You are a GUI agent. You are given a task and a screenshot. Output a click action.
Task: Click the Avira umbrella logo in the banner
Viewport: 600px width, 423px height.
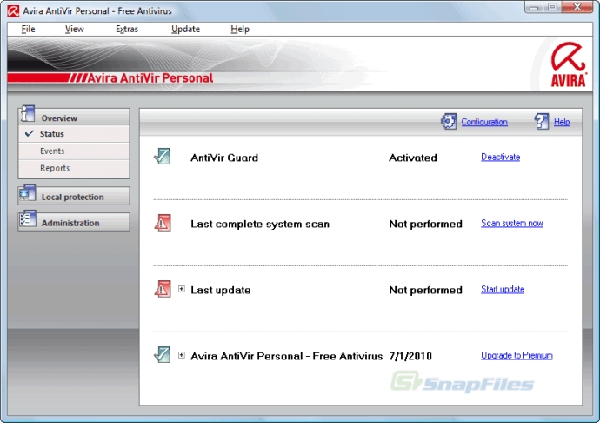(568, 64)
